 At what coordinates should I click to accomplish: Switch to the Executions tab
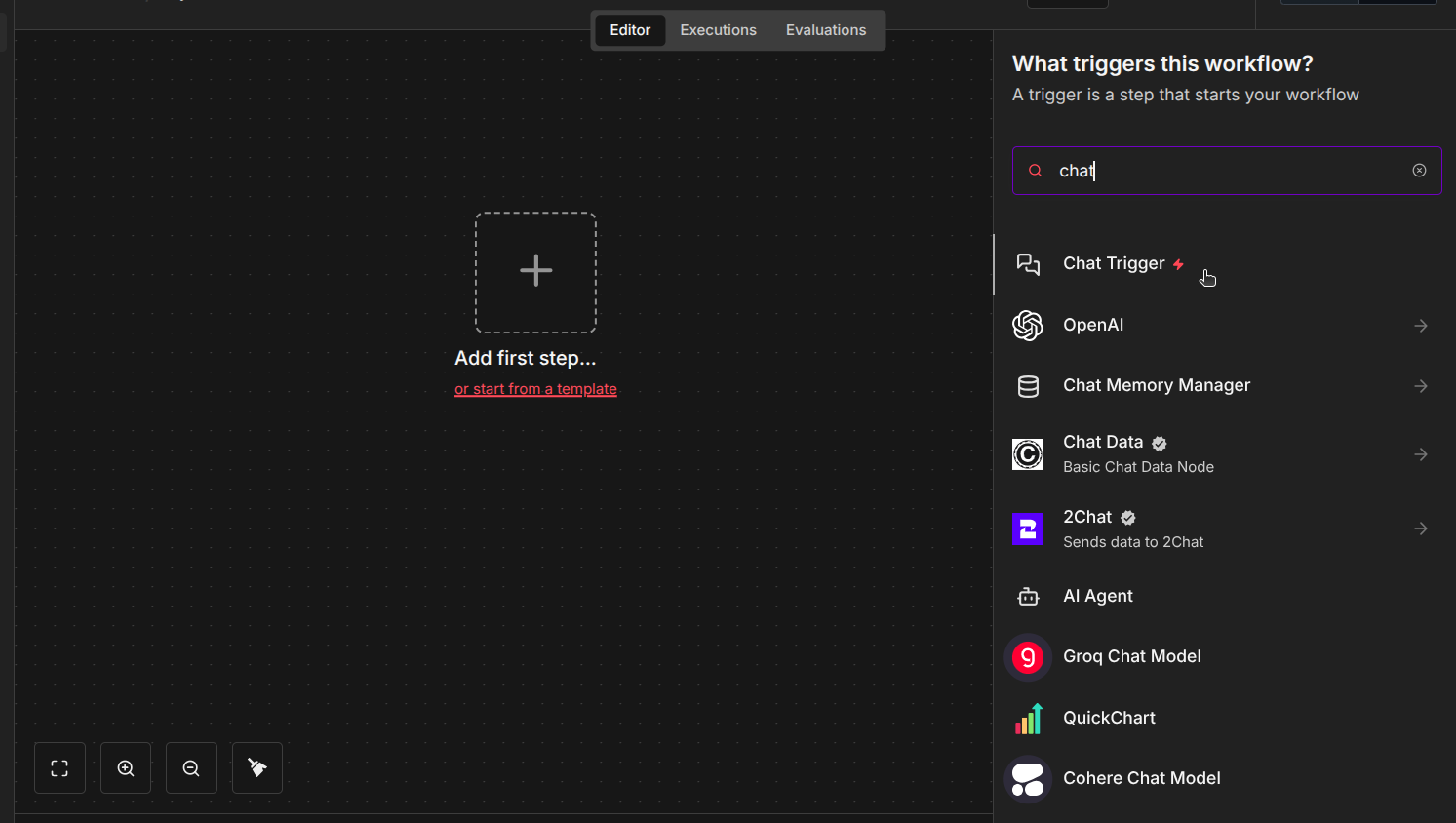(718, 29)
